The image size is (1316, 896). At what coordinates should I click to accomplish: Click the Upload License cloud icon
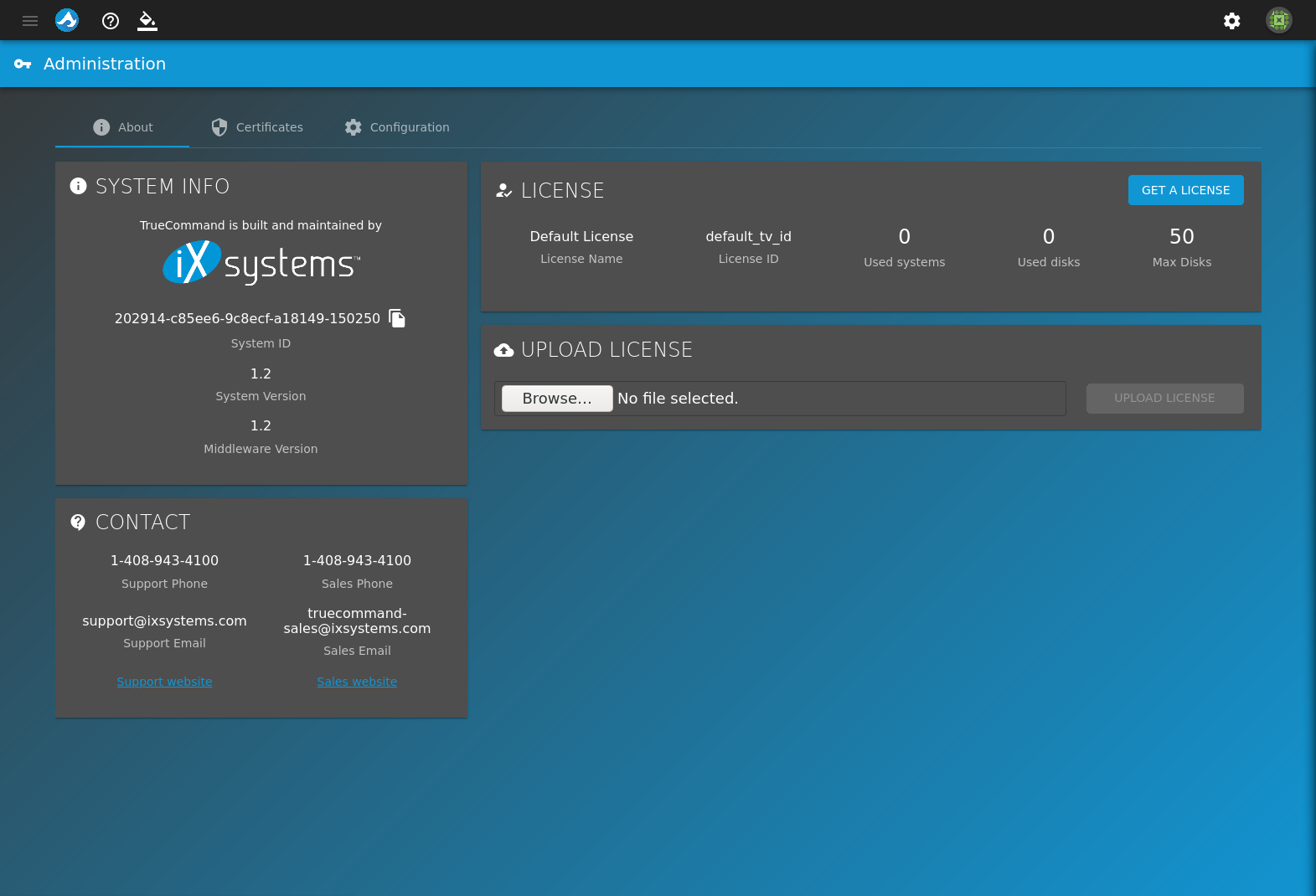(503, 350)
